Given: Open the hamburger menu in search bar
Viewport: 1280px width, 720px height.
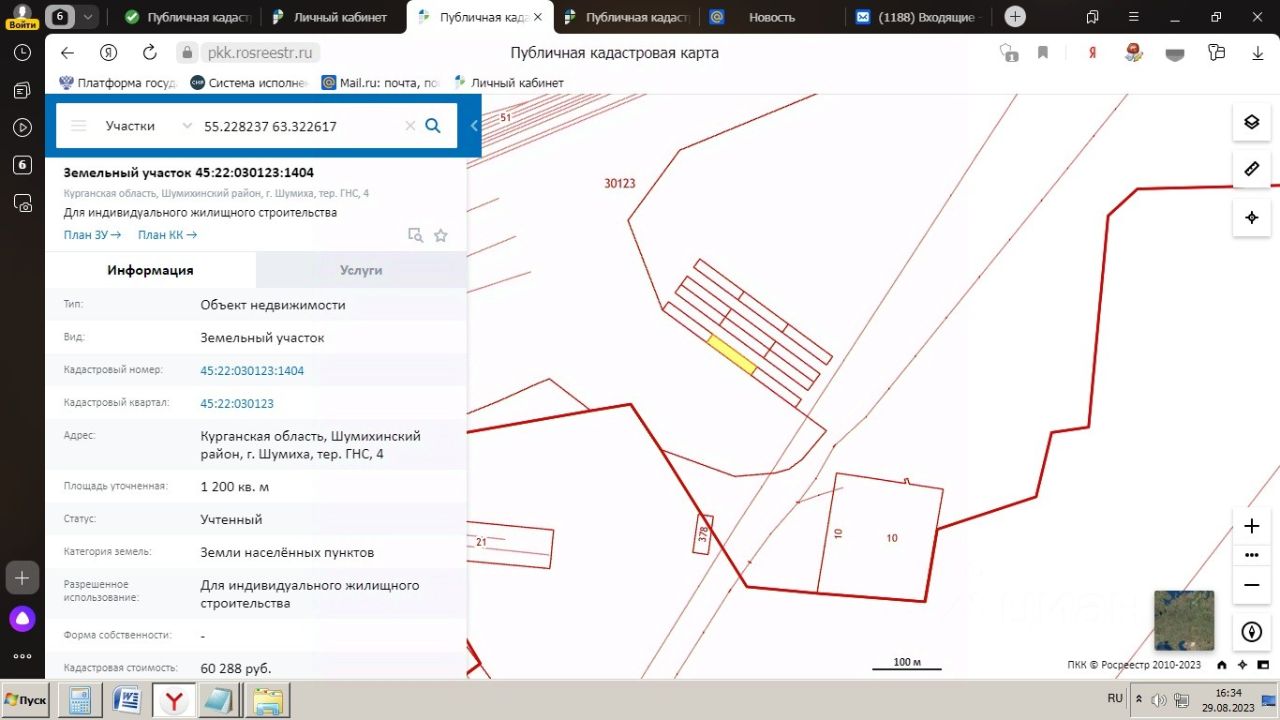Looking at the screenshot, I should tap(78, 126).
